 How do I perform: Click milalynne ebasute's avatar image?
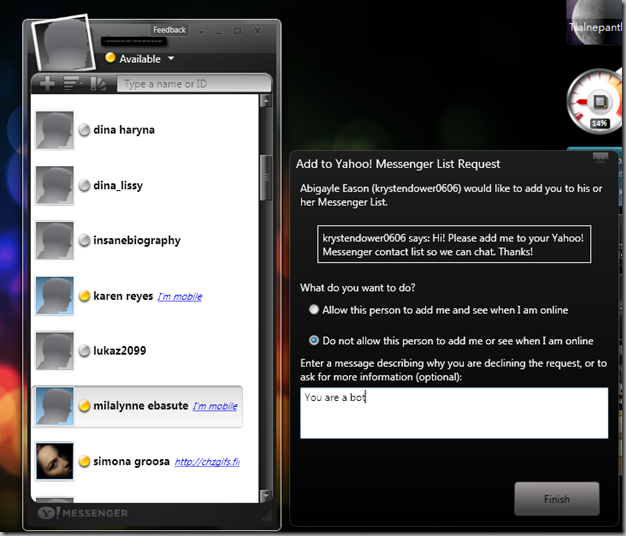click(55, 406)
